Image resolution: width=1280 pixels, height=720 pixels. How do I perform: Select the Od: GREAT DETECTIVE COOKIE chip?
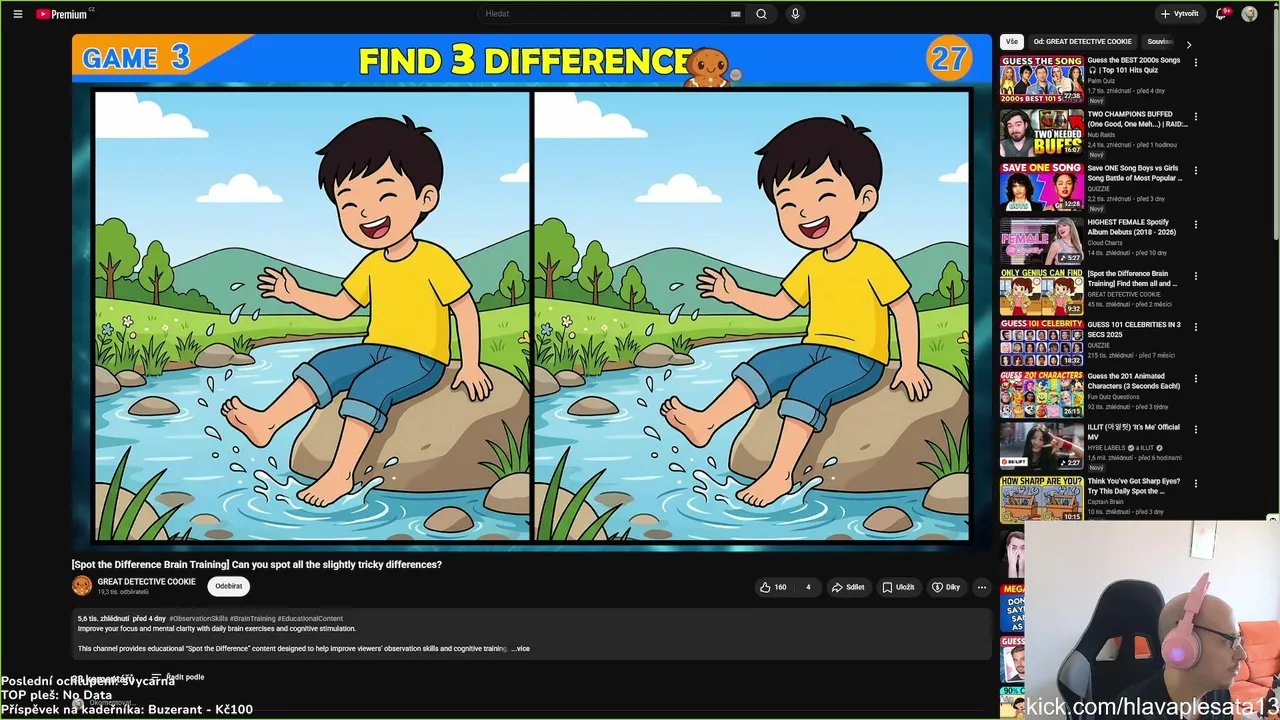coord(1083,42)
